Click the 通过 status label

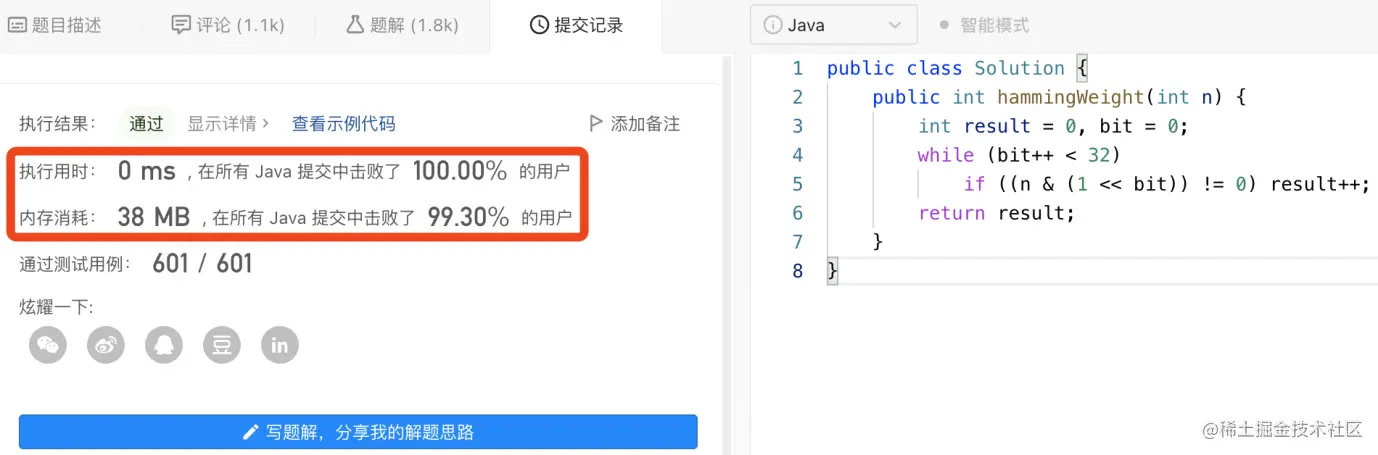click(147, 124)
